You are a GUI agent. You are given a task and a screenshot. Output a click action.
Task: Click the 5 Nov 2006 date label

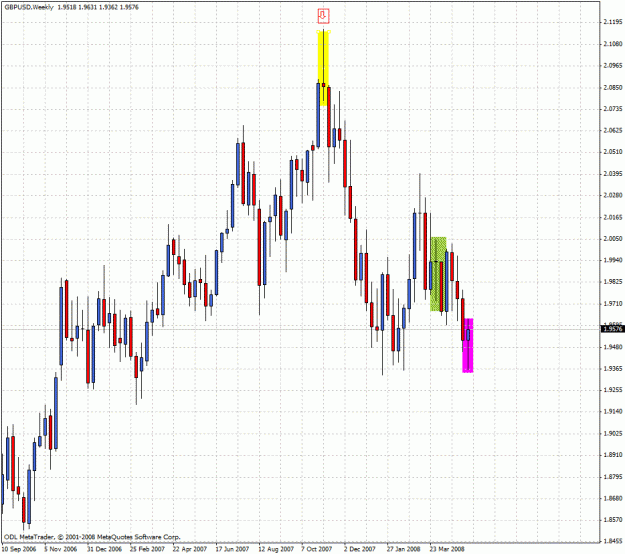point(61,549)
